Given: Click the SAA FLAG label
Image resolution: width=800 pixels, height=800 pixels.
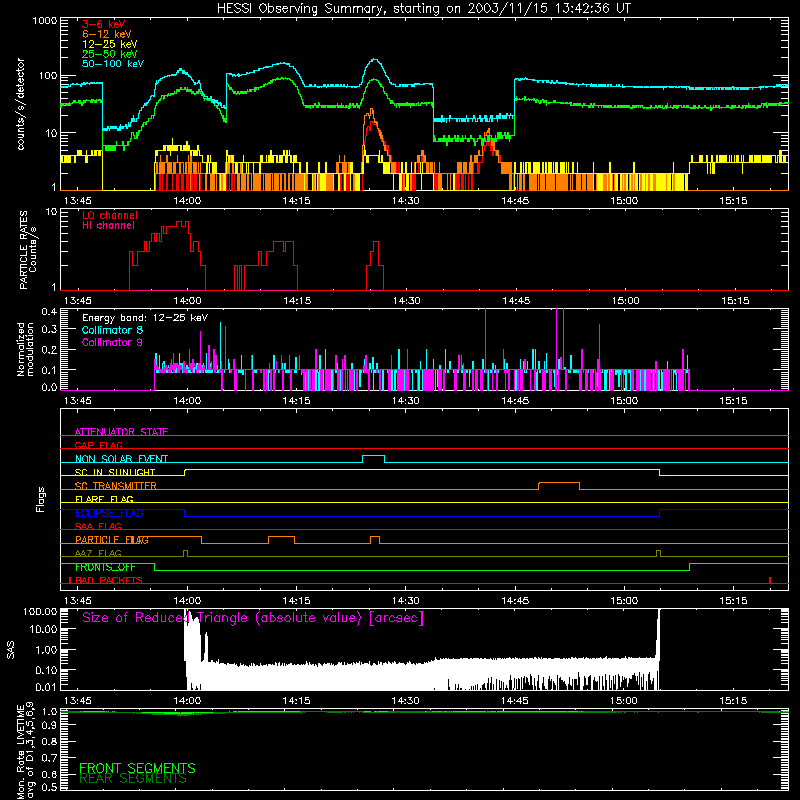Looking at the screenshot, I should tap(98, 526).
